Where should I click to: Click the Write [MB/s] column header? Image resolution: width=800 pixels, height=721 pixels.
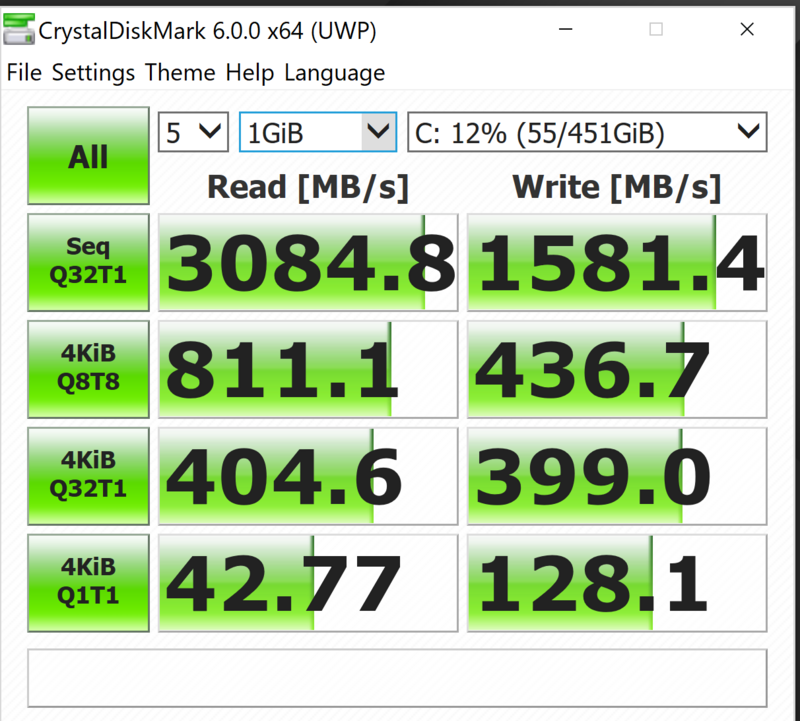(617, 187)
